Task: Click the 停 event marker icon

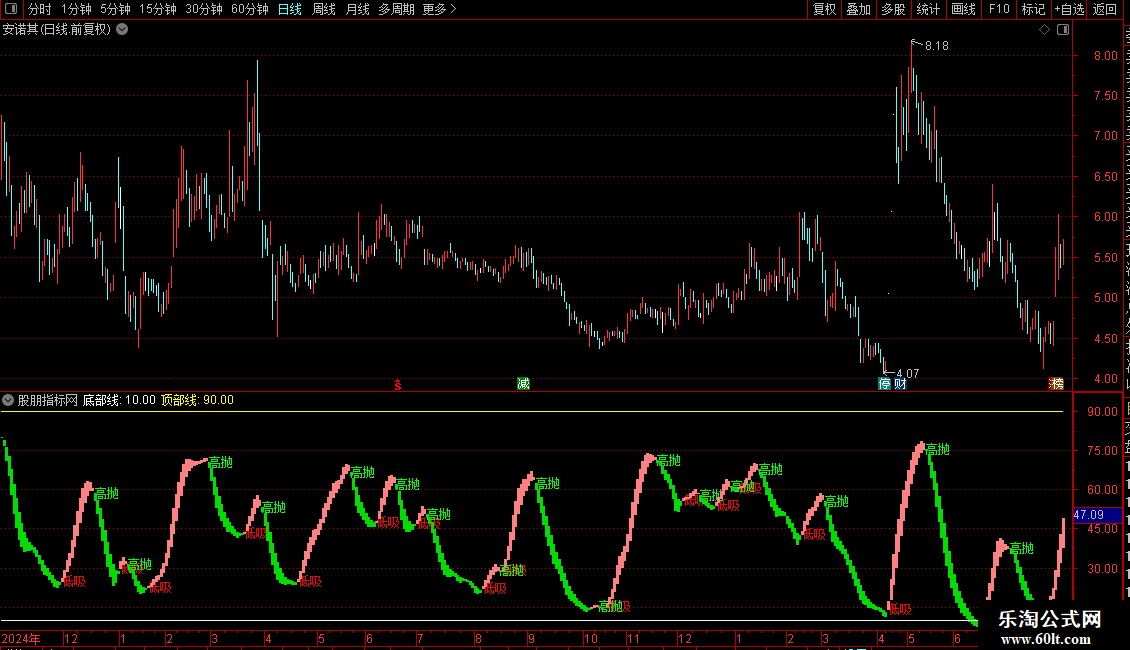Action: coord(884,384)
